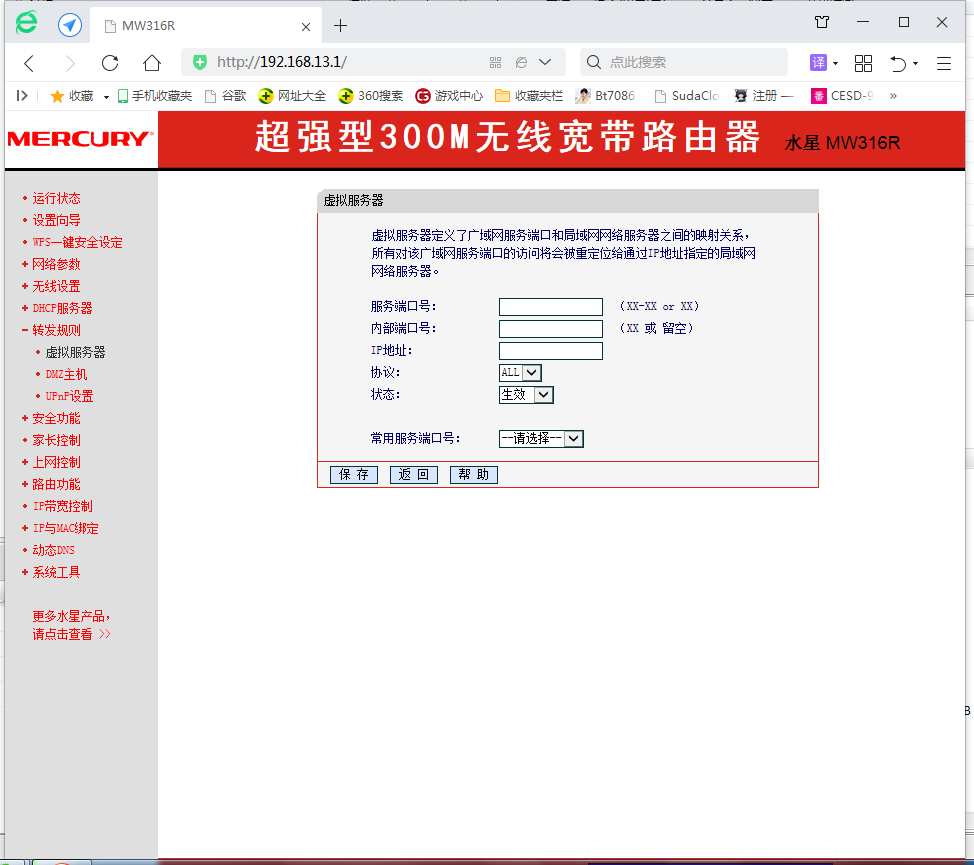The image size is (974, 865).
Task: Open the 注册 bookmark
Action: click(763, 96)
